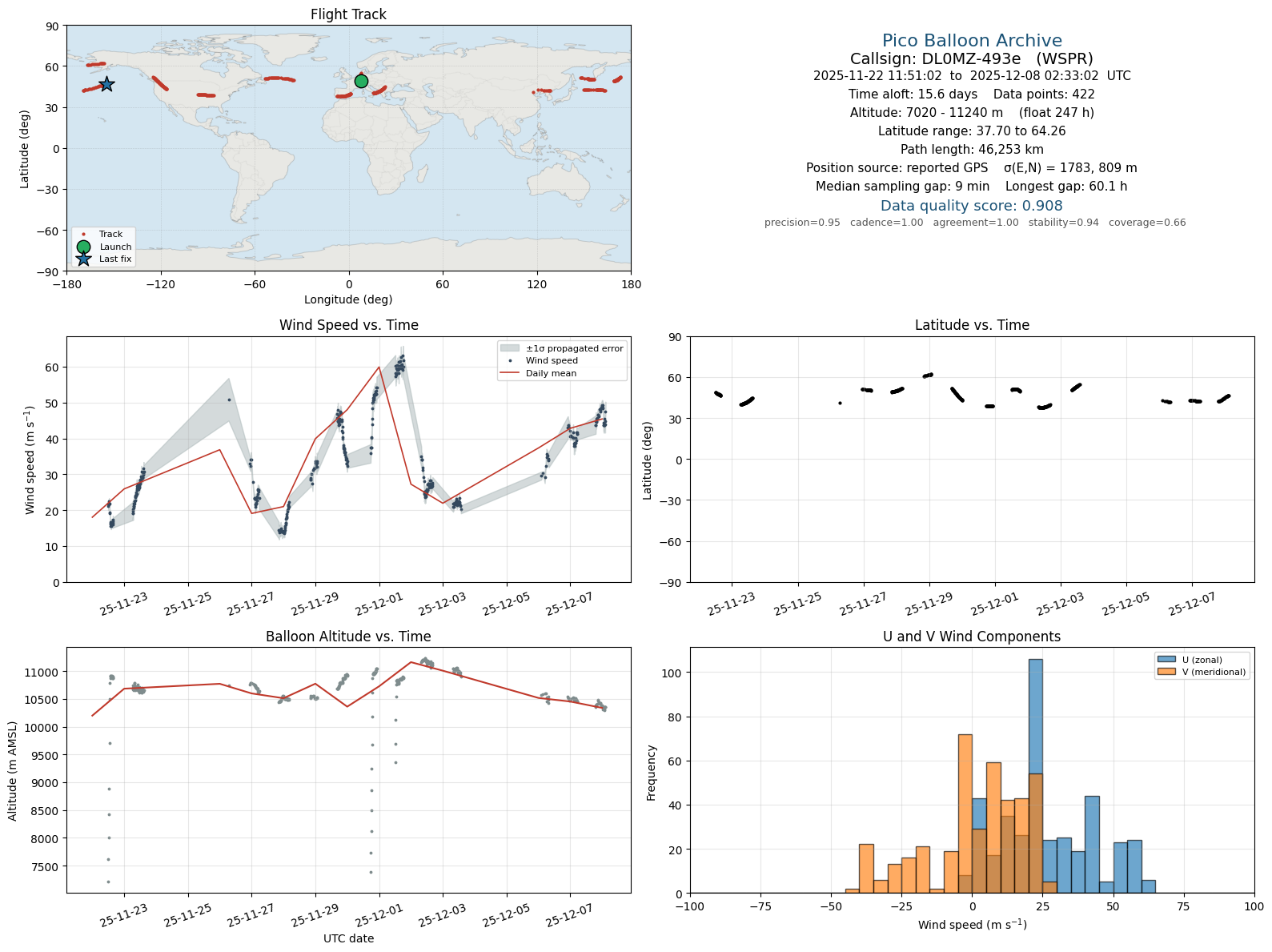Click the red track segment over the North Atlantic
1272x952 pixels.
[280, 78]
